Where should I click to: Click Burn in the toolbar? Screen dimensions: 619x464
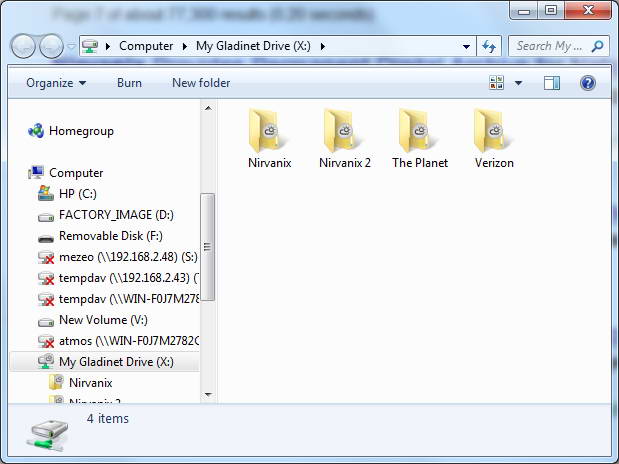click(x=129, y=83)
